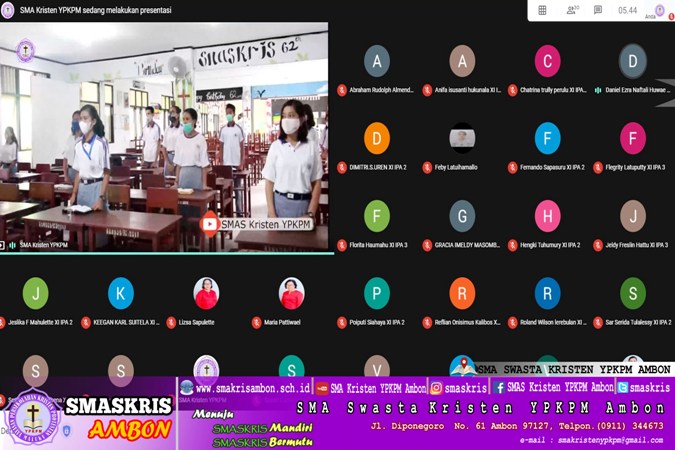
Task: Click Anifa isusanti hukunala's muted mic icon
Action: pos(427,90)
